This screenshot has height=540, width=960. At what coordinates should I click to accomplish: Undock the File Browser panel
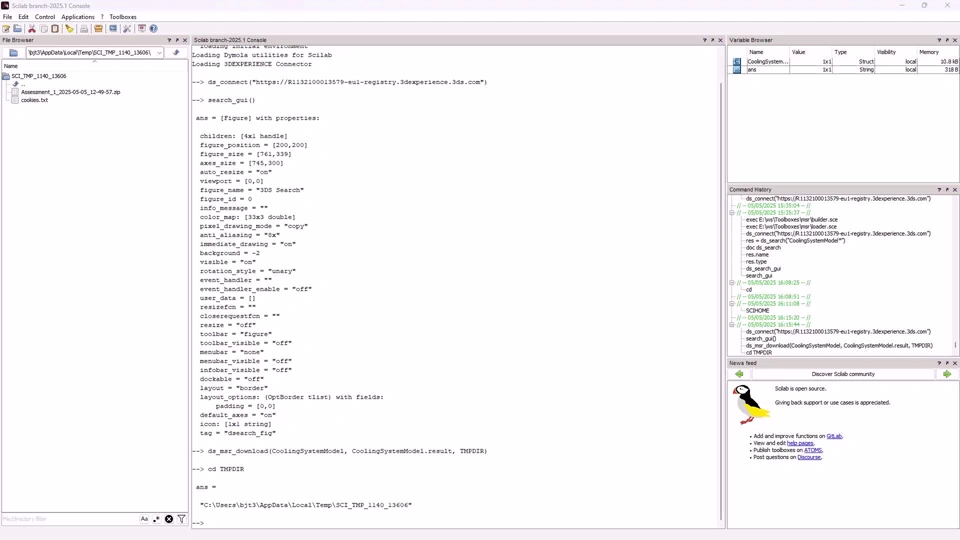(x=178, y=40)
